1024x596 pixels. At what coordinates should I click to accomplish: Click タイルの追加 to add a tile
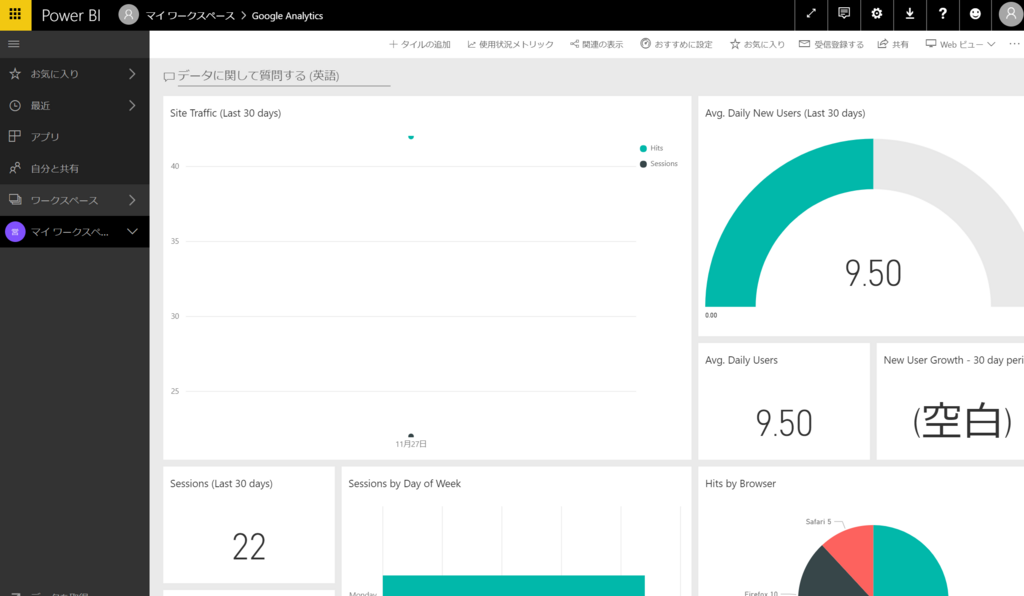tap(419, 44)
